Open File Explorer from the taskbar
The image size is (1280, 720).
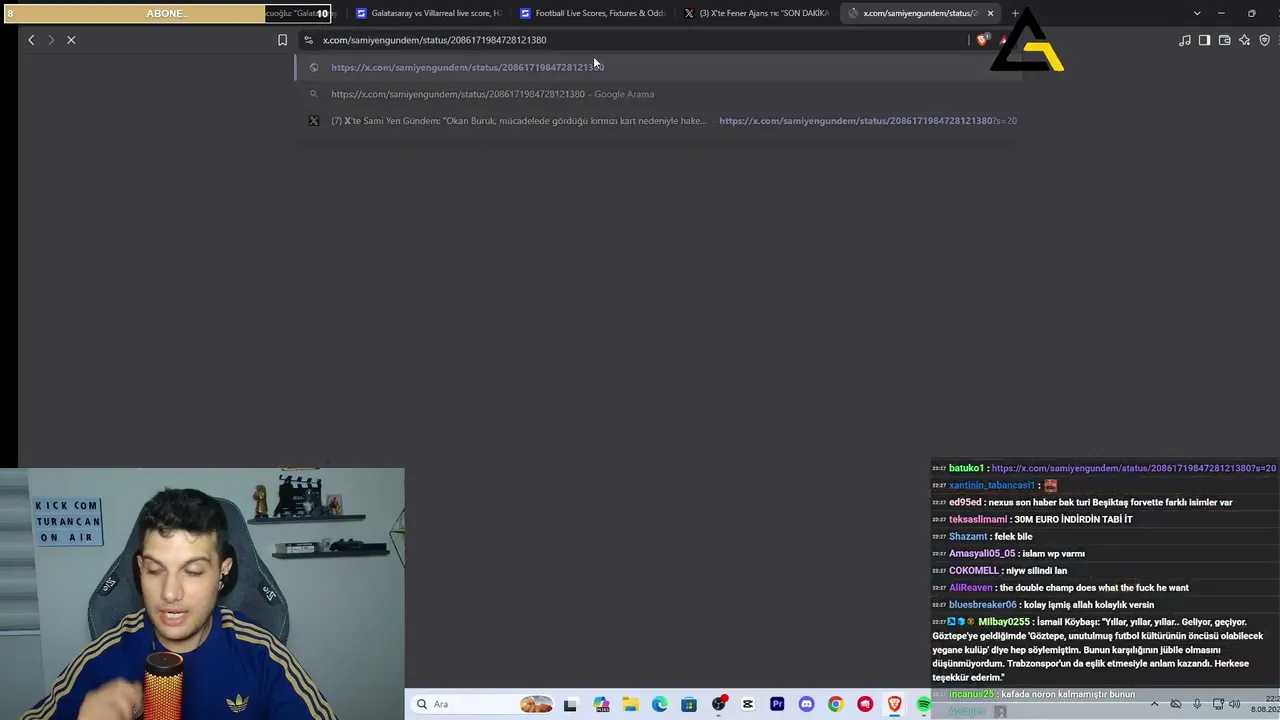(x=630, y=704)
